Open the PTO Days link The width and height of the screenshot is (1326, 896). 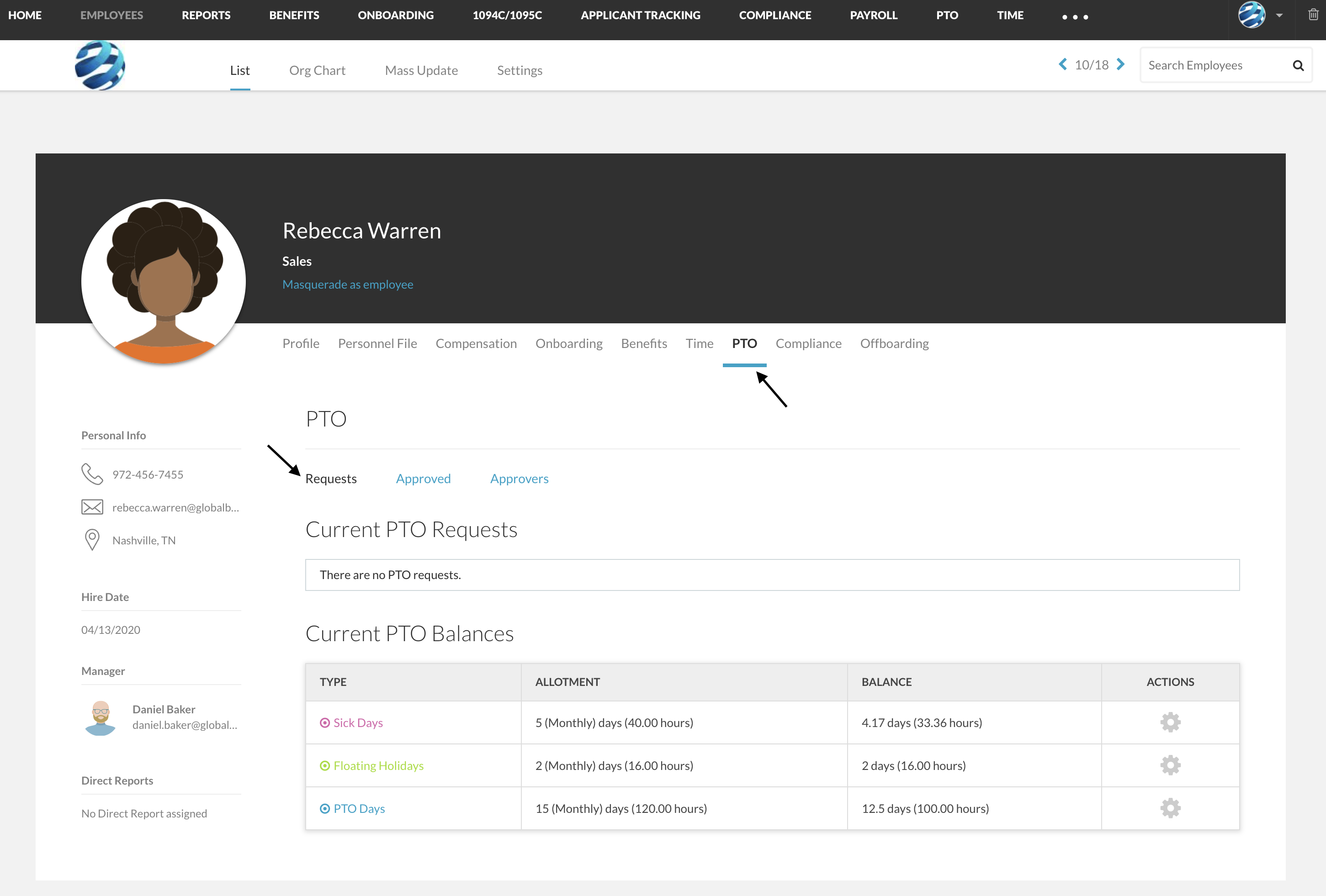[359, 808]
